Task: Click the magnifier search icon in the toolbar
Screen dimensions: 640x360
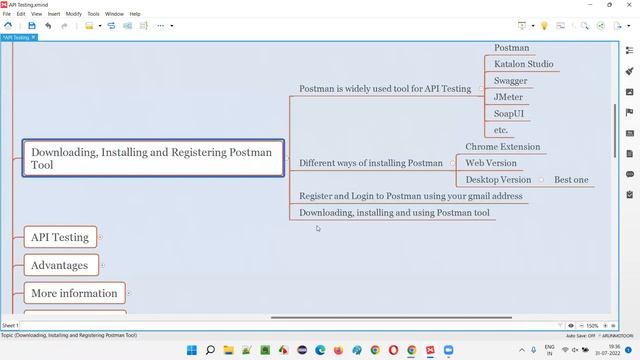Action: coord(585,26)
